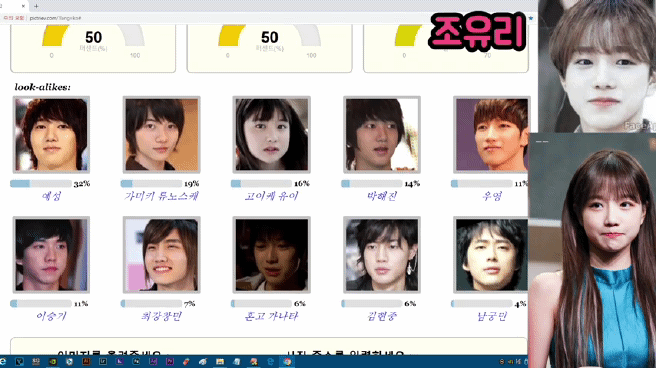Open Adobe Lightroom from the taskbar
Viewport: 656px width, 368px height.
tap(103, 362)
